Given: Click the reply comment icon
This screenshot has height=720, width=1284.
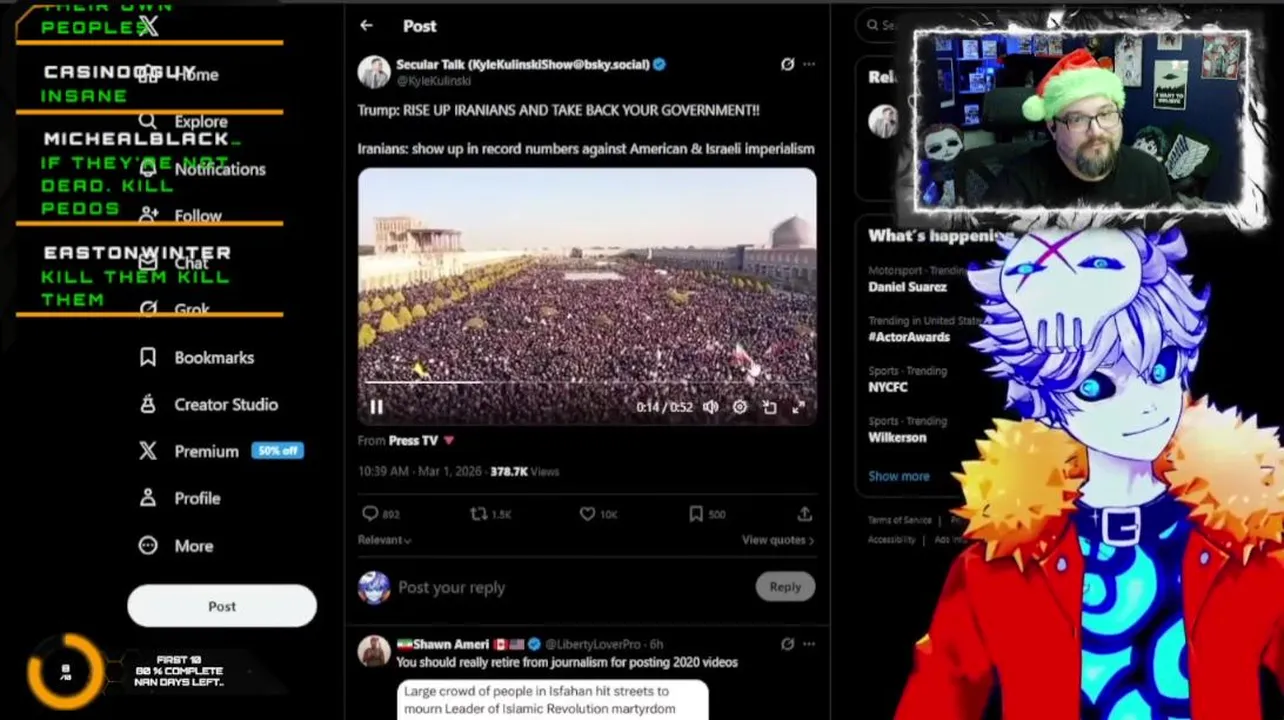Looking at the screenshot, I should click(x=370, y=514).
